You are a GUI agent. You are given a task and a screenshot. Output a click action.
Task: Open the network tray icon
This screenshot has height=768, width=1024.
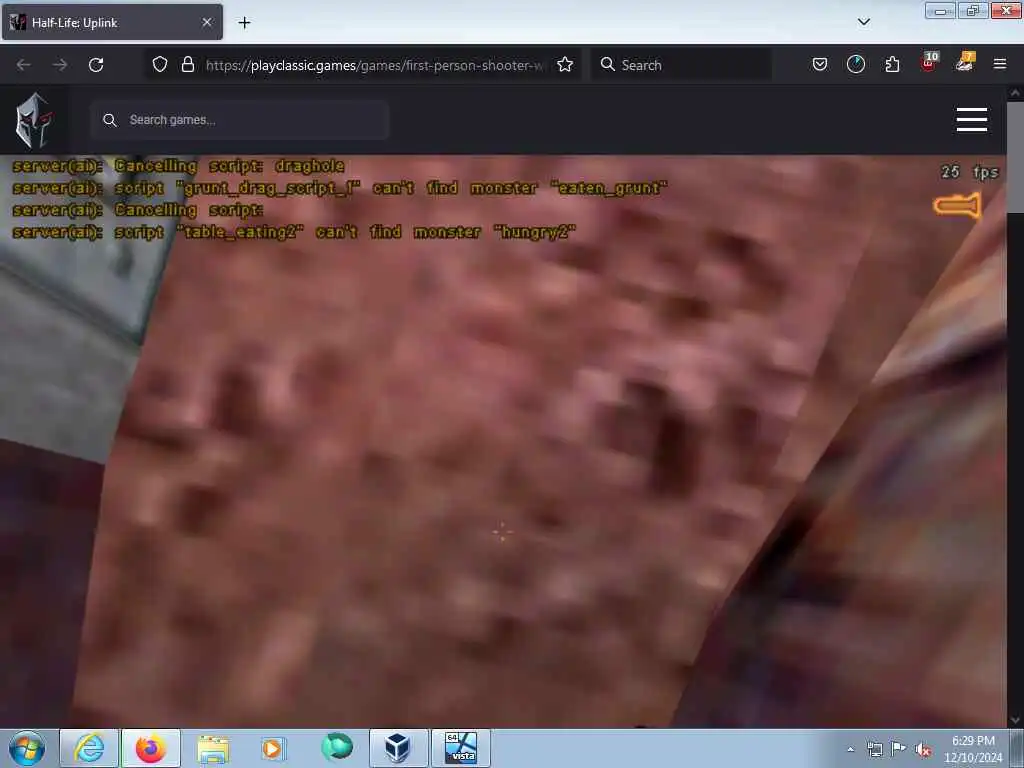[874, 749]
